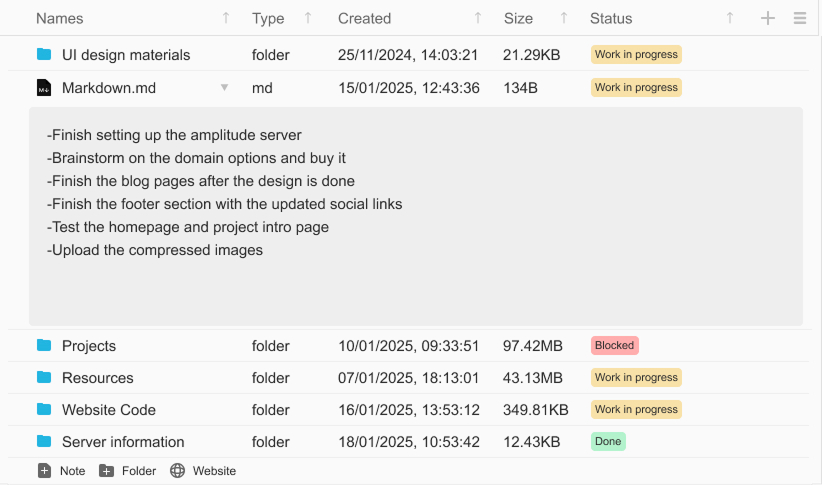Click the 97.42MB size value
822x485 pixels.
click(533, 346)
